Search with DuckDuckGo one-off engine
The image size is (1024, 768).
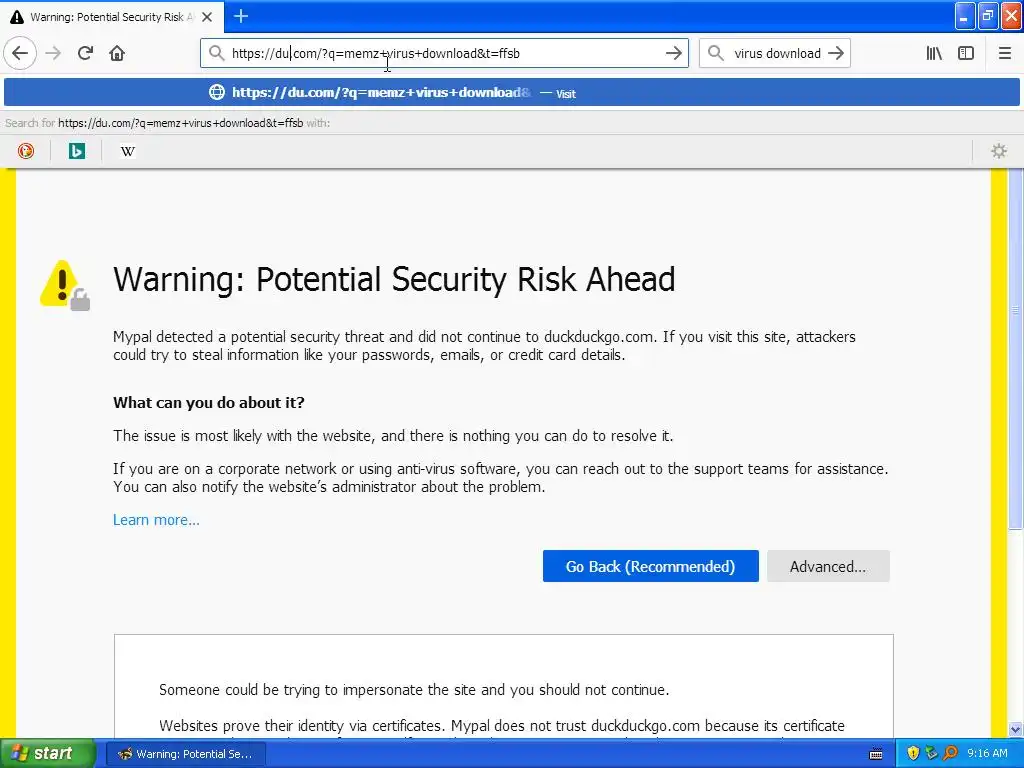pos(26,151)
